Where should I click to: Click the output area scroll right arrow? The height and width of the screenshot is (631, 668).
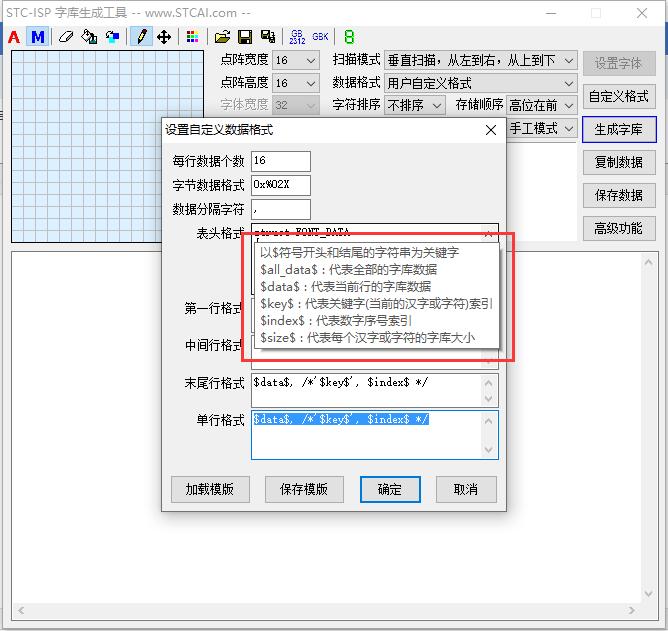631,611
